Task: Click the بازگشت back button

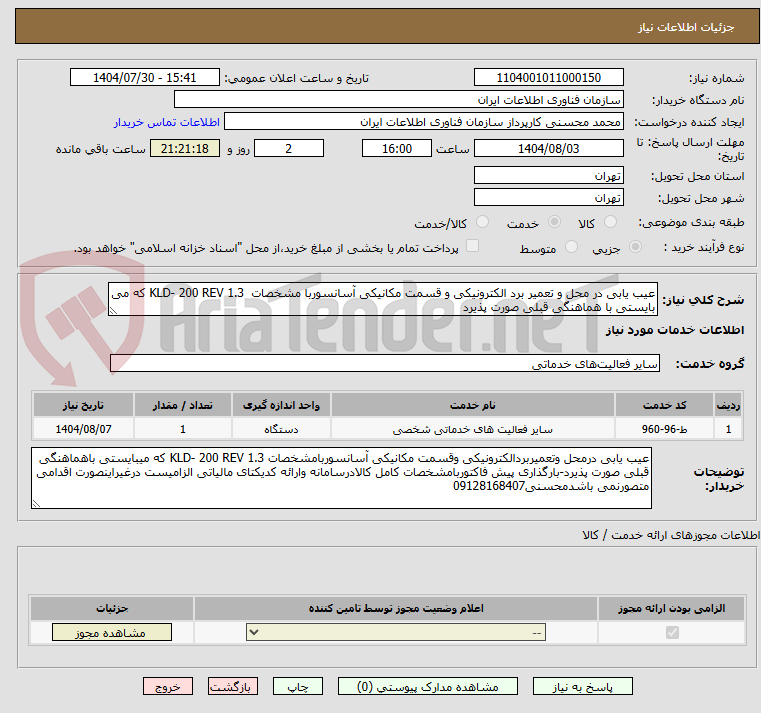Action: (233, 686)
